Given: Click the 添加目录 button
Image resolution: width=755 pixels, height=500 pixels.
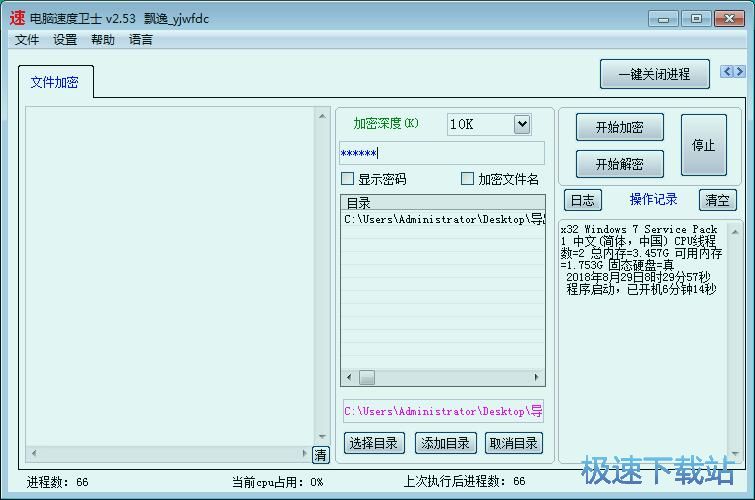Looking at the screenshot, I should click(445, 443).
